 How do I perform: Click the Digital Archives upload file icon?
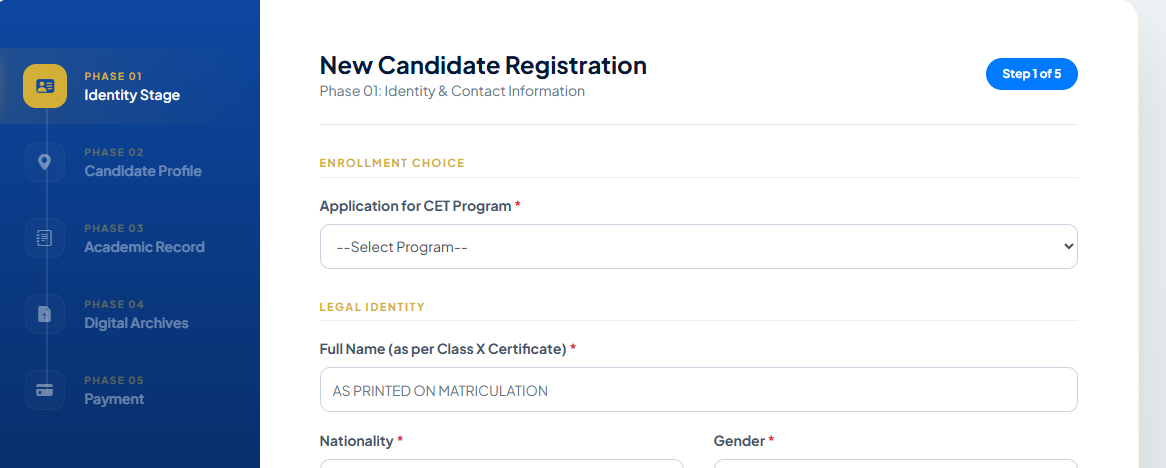click(x=45, y=314)
